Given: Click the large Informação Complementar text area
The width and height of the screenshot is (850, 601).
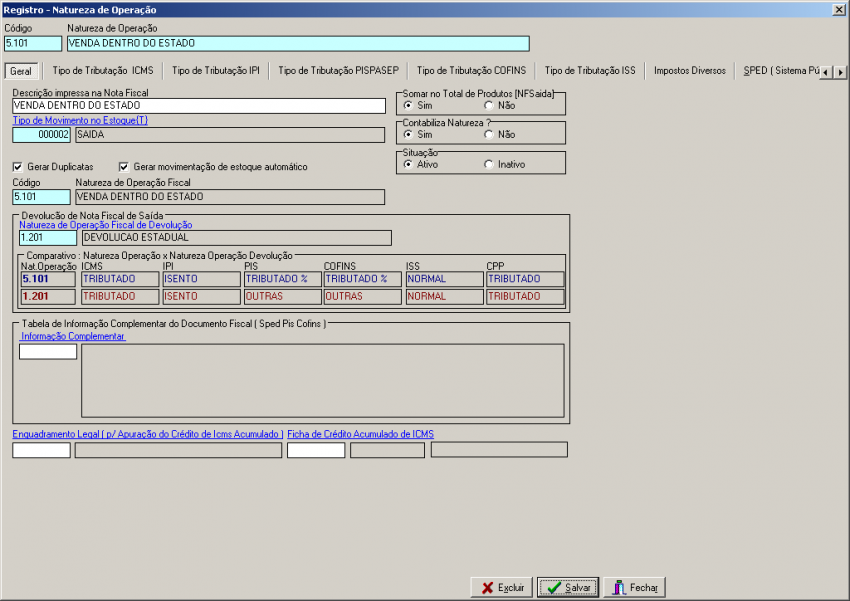Looking at the screenshot, I should click(323, 380).
